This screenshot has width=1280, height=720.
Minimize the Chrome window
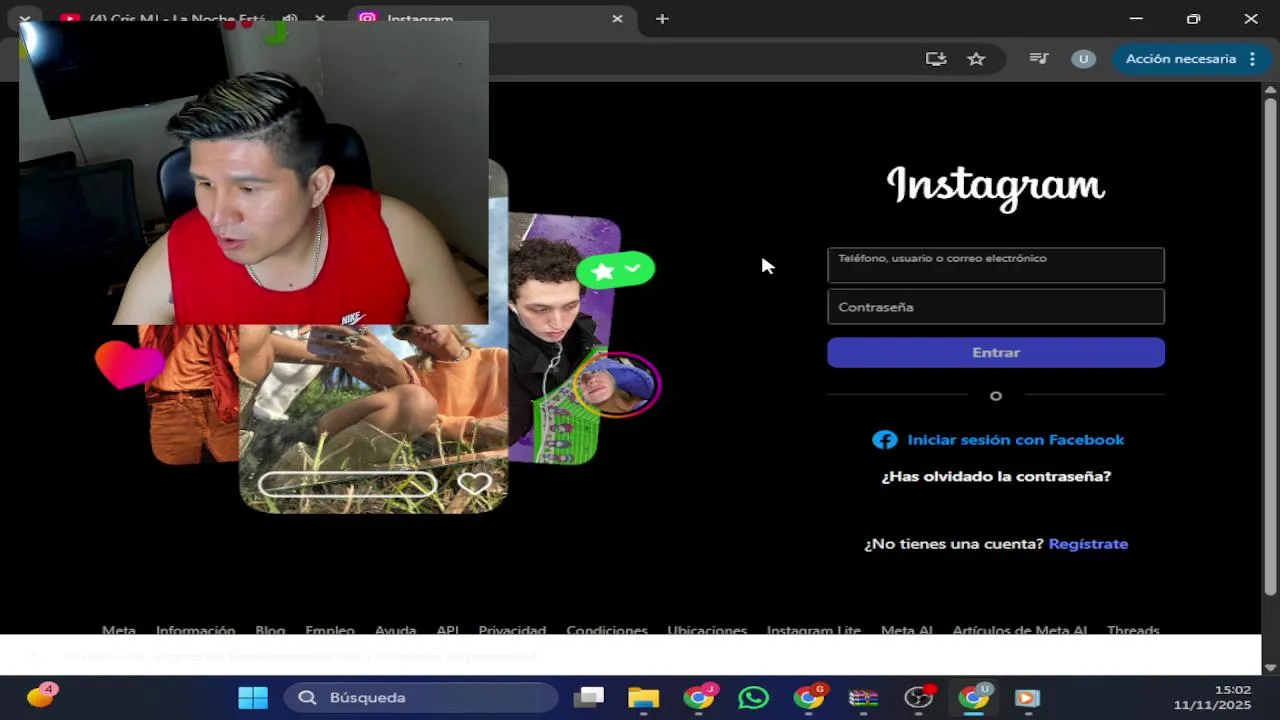1136,18
